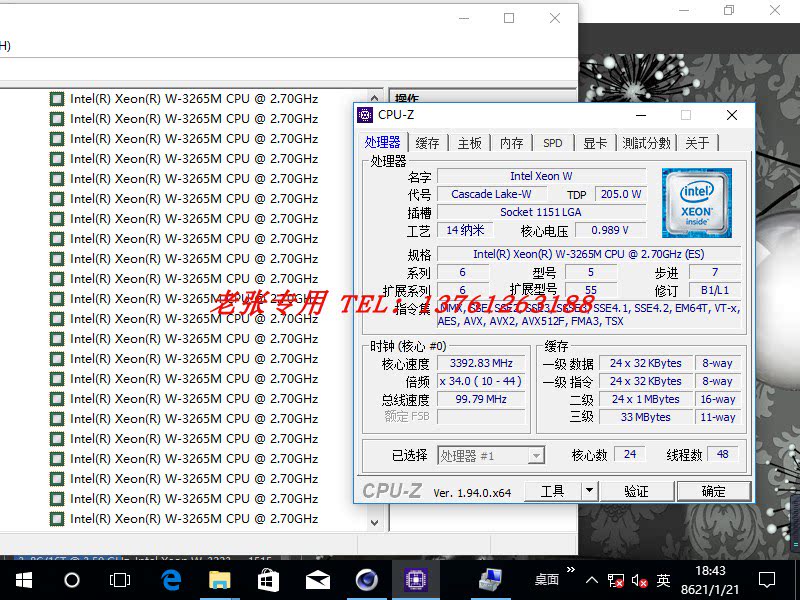
Task: Click the CPU-Z title bar icon
Action: click(x=365, y=115)
